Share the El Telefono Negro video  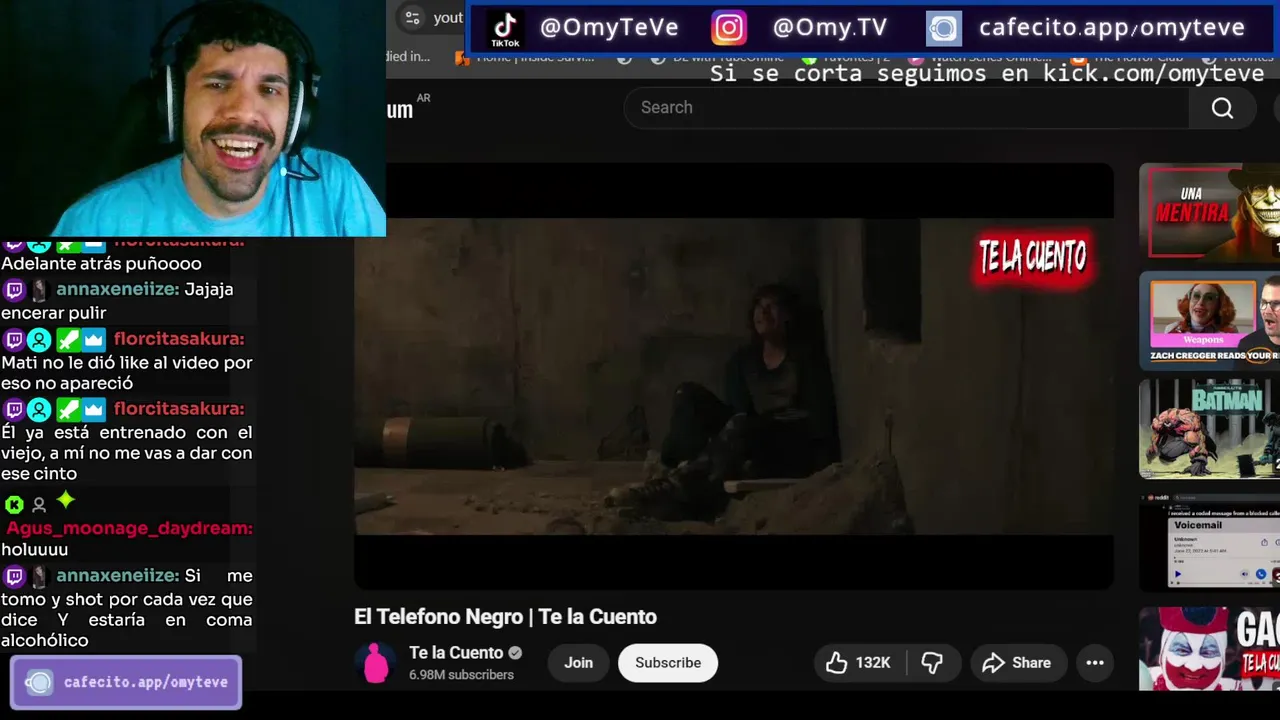[x=1017, y=663]
